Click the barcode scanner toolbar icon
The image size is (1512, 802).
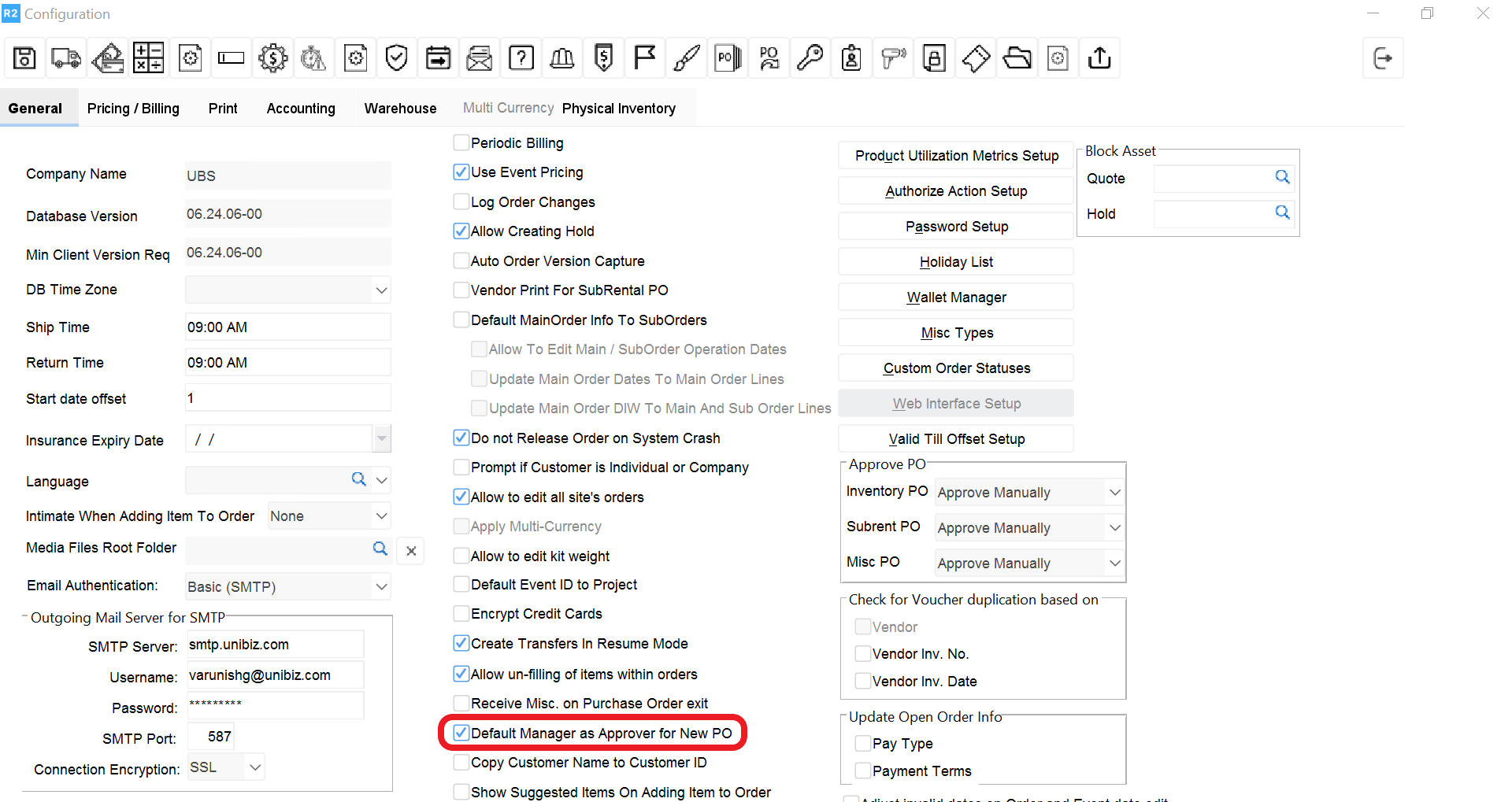(893, 58)
